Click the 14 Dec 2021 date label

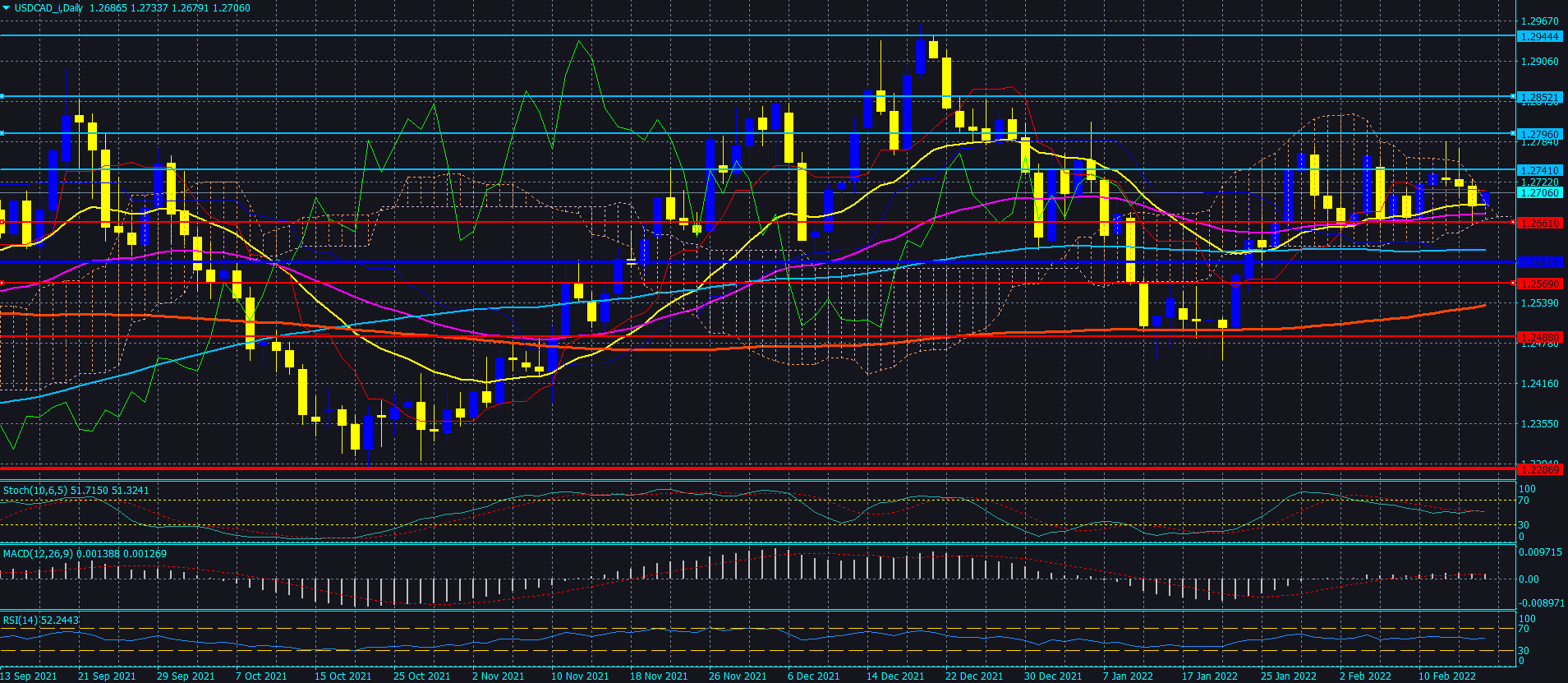(895, 676)
